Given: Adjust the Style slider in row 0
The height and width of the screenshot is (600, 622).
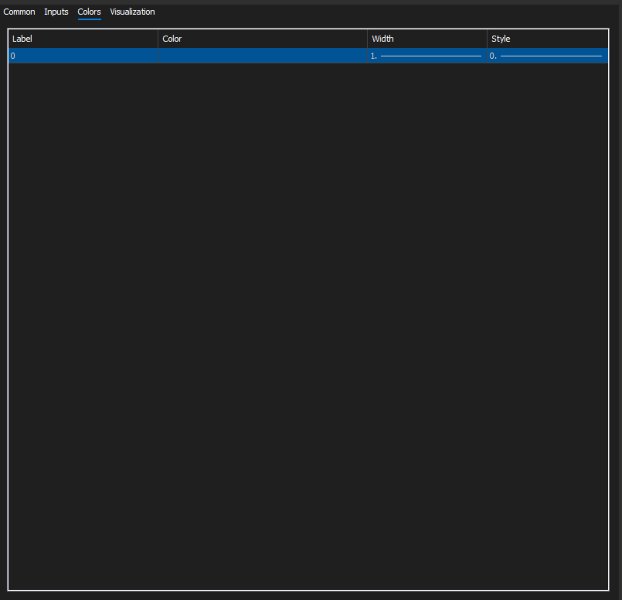Looking at the screenshot, I should (x=551, y=56).
